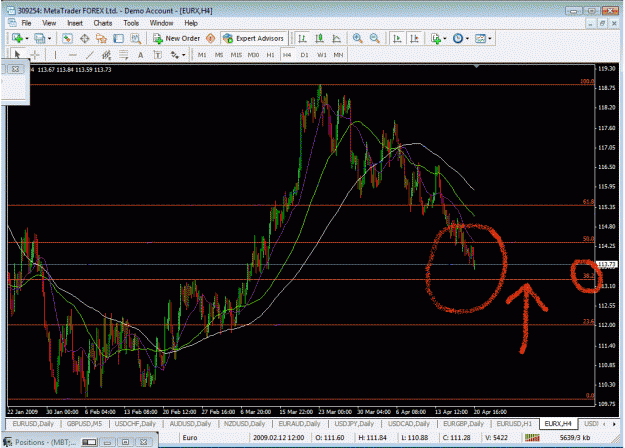Viewport: 625px width, 448px height.
Task: Switch timeframe to M5
Action: (x=219, y=55)
